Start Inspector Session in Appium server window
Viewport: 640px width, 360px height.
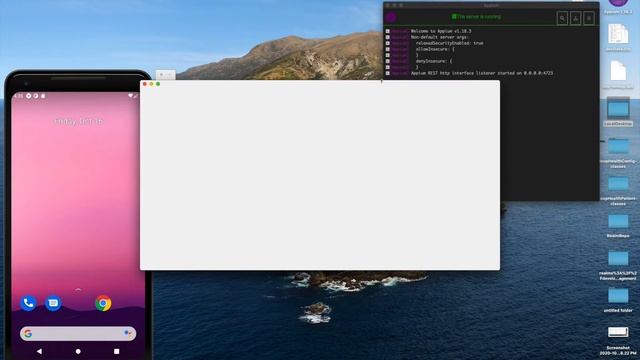point(562,18)
